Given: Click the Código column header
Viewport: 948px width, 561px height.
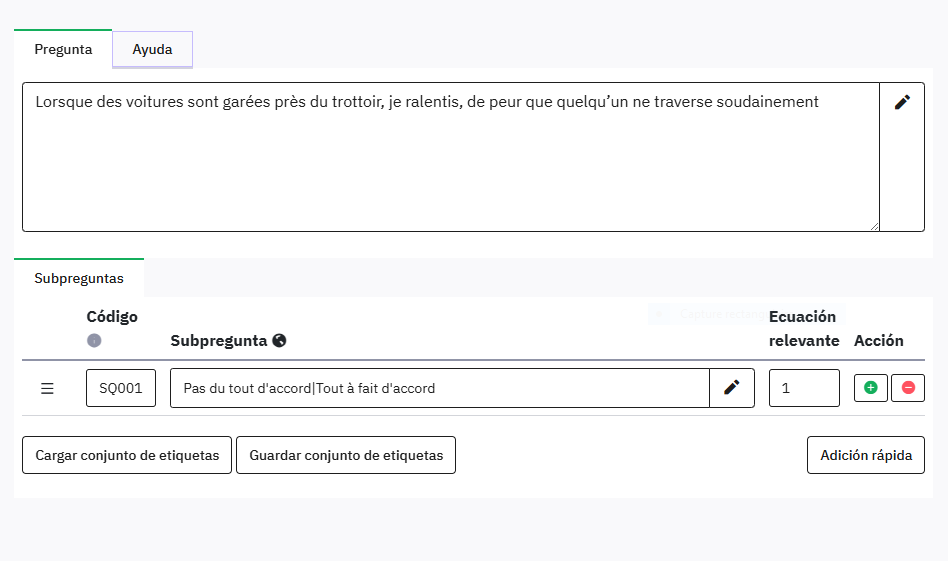Looking at the screenshot, I should click(112, 317).
